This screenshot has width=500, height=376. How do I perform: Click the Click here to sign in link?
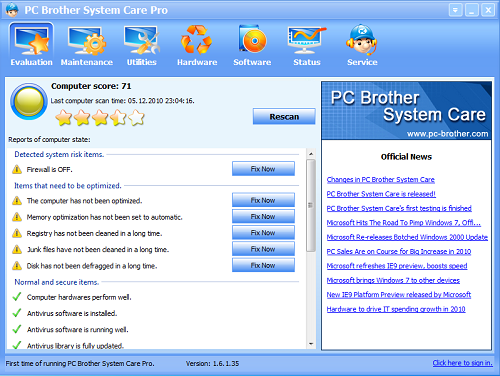coord(462,363)
